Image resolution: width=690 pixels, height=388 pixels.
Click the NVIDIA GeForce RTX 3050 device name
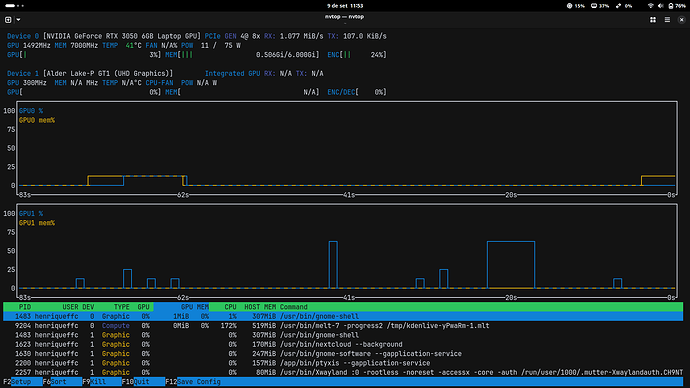click(x=121, y=37)
